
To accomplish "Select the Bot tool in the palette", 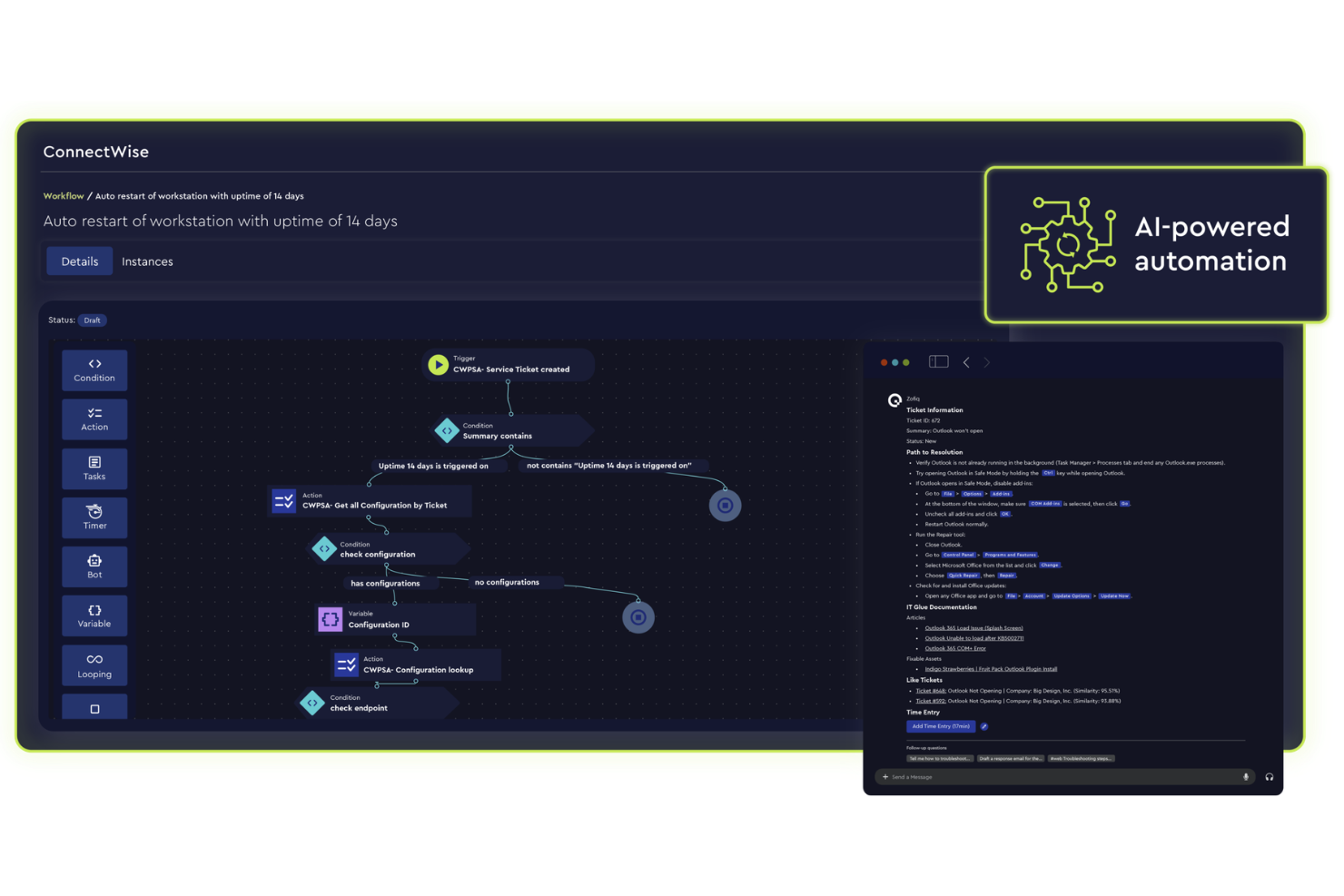I will tap(94, 566).
